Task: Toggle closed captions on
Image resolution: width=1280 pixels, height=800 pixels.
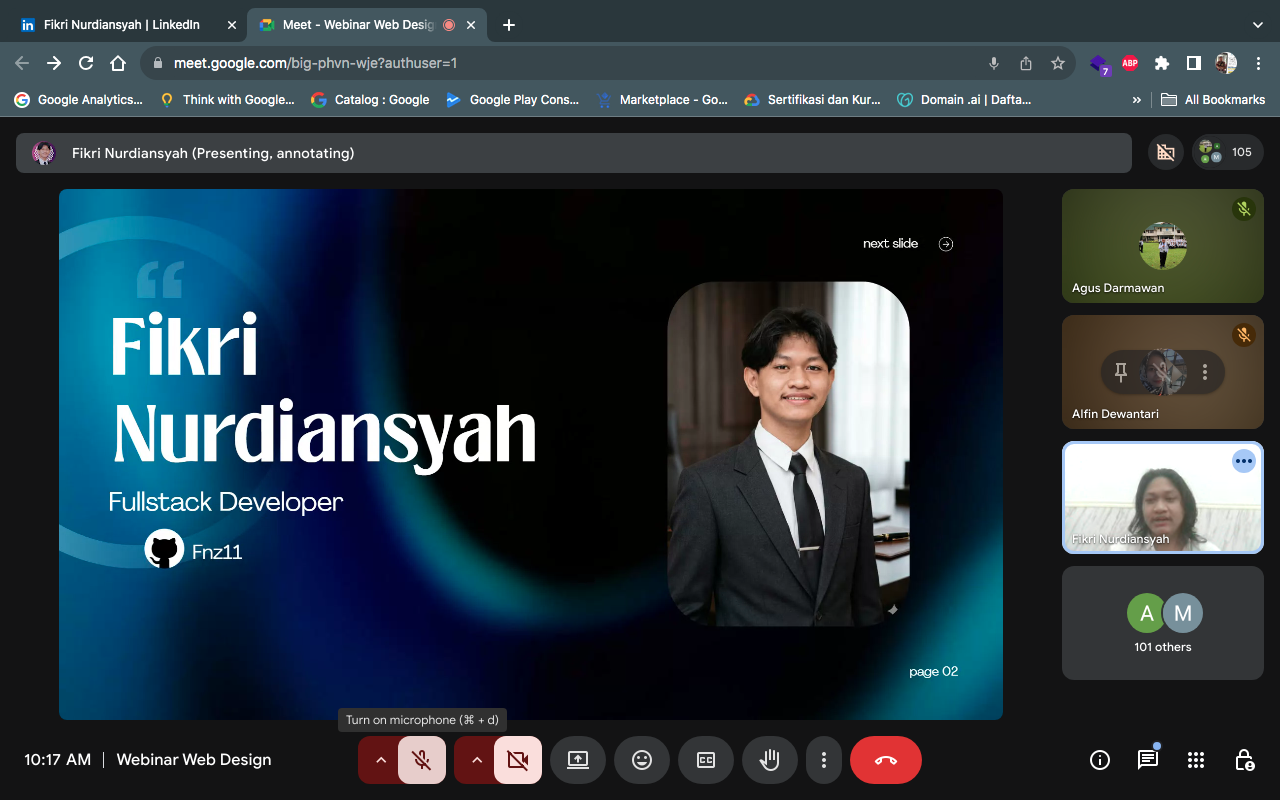Action: pyautogui.click(x=706, y=760)
